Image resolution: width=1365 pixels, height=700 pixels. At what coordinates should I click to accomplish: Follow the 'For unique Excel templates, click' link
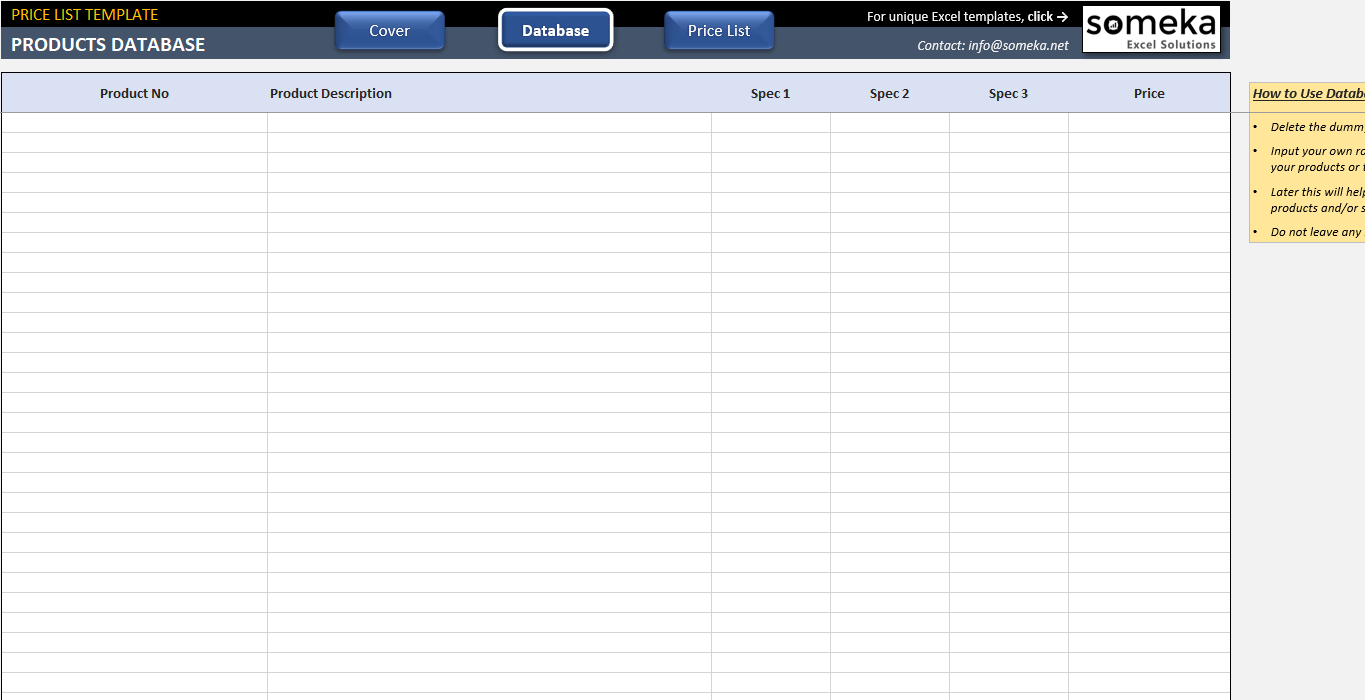click(x=967, y=16)
